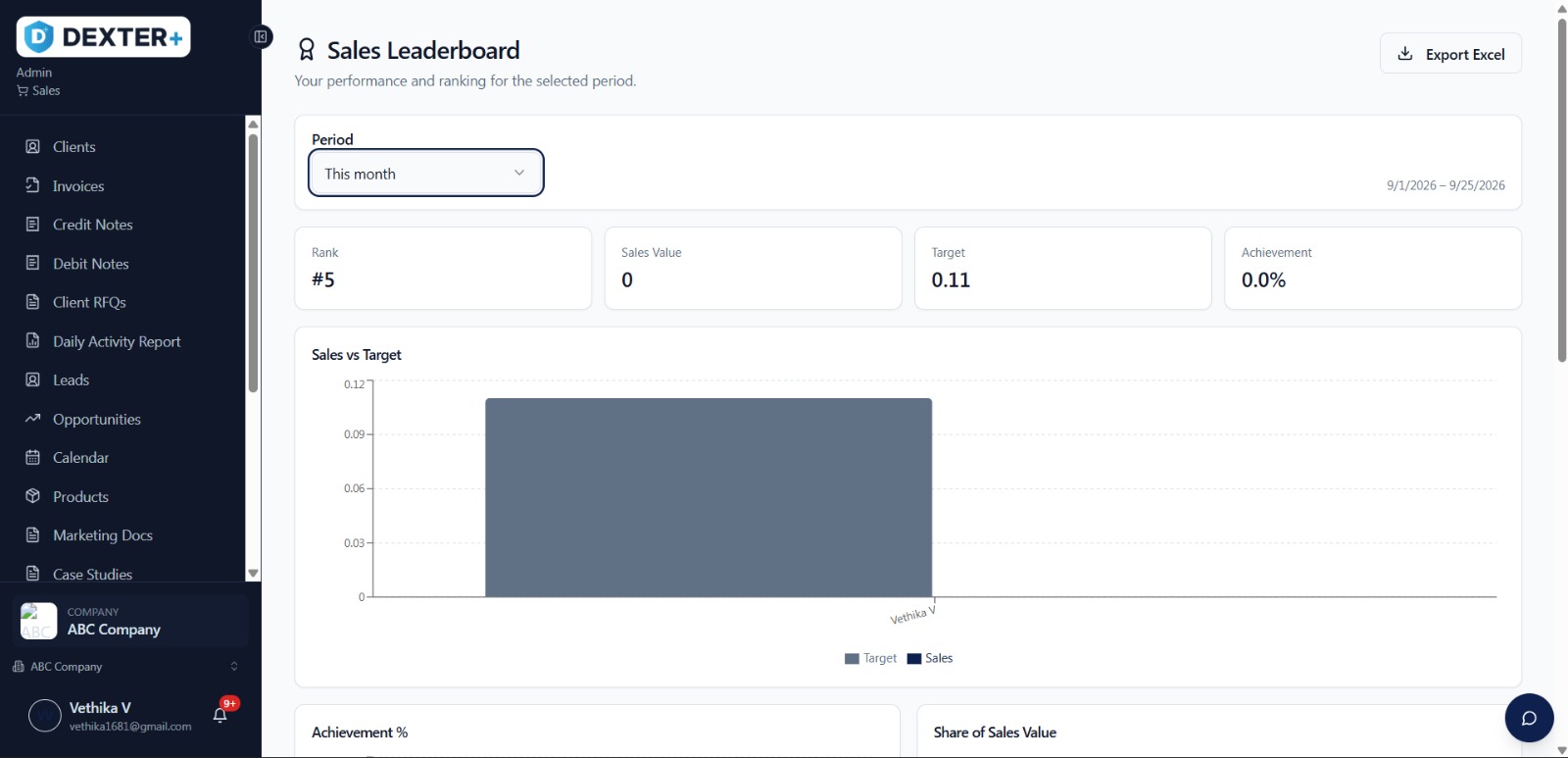
Task: Open notifications bell with 9+ badge
Action: point(220,715)
